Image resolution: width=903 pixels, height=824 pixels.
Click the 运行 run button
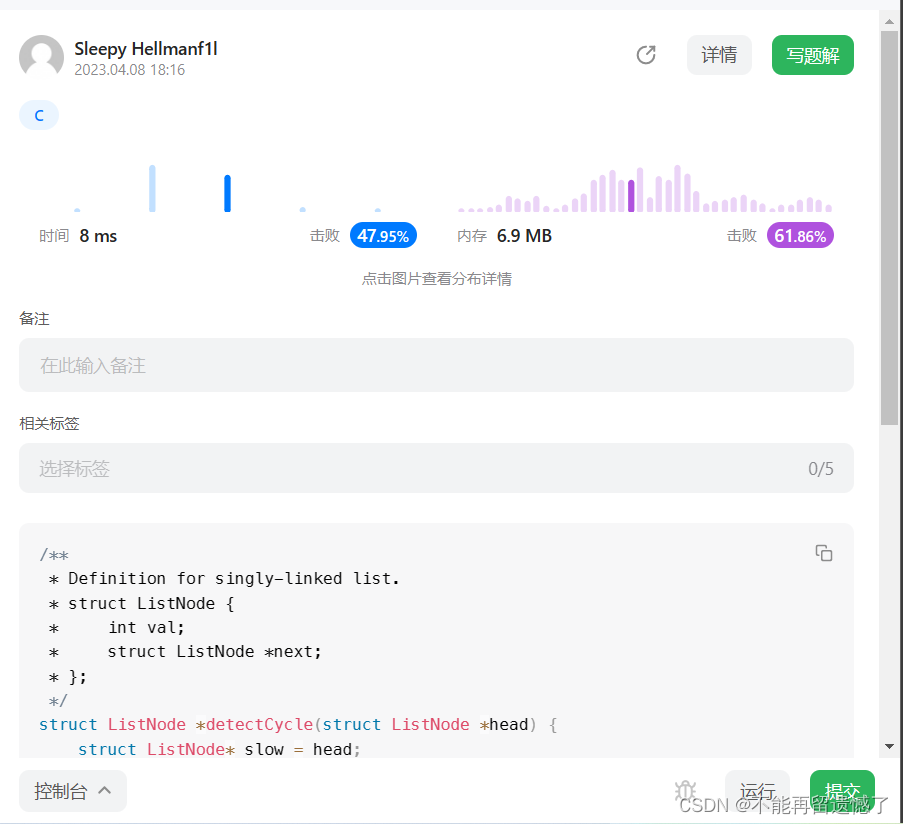tap(757, 791)
